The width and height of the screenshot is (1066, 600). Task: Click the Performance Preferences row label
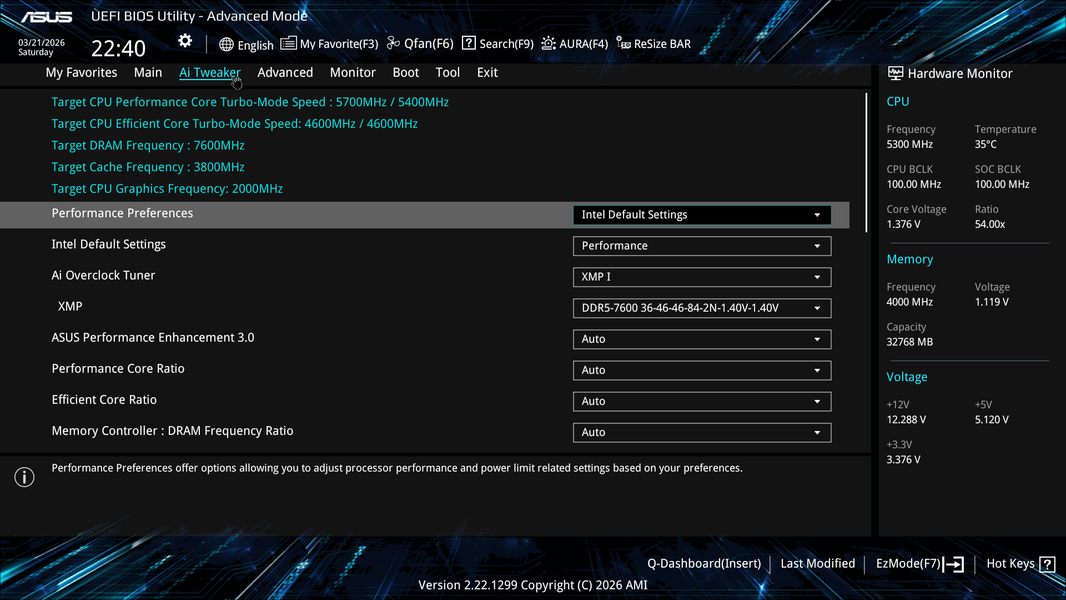tap(122, 213)
